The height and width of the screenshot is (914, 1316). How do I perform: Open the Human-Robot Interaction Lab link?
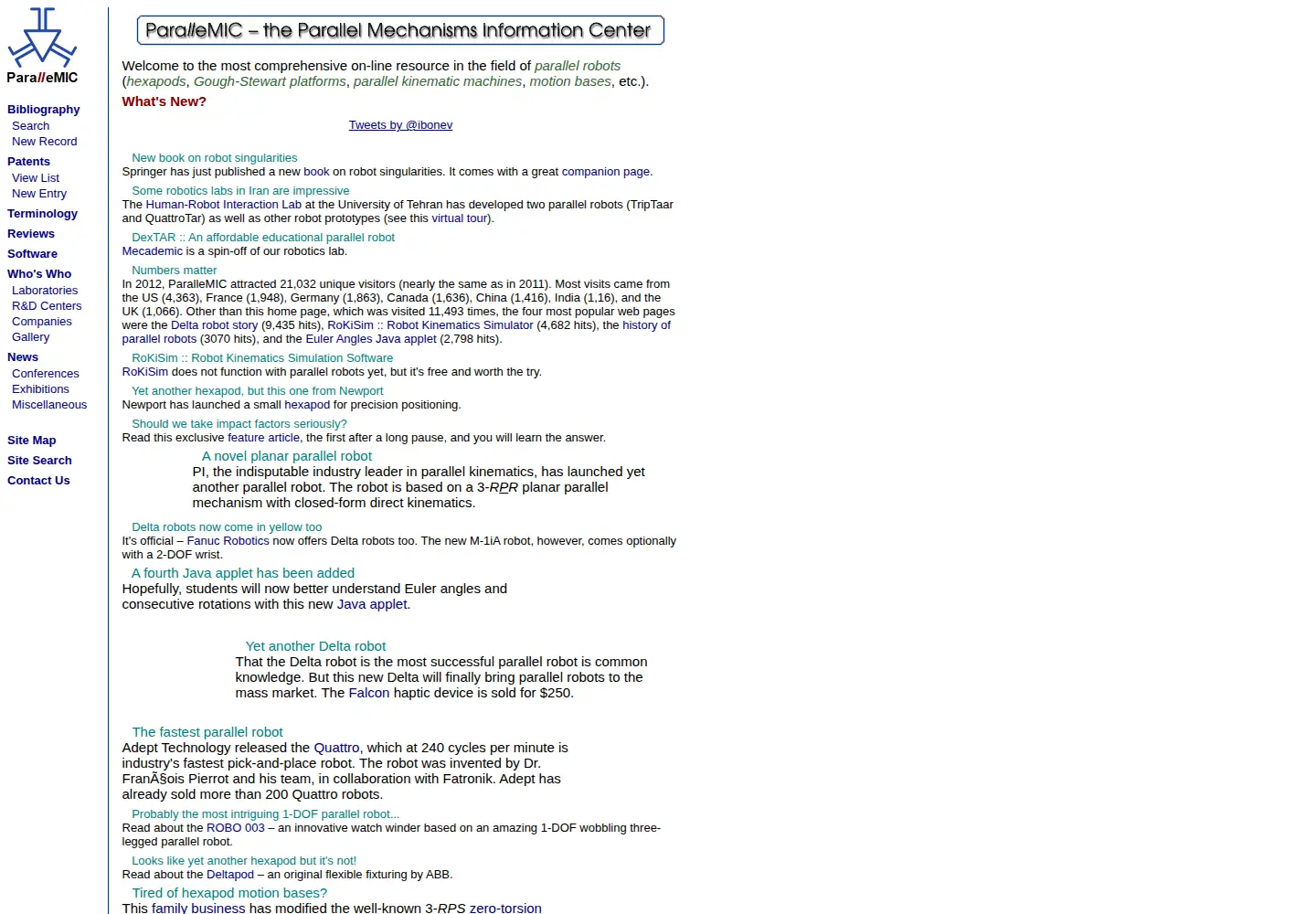click(224, 205)
